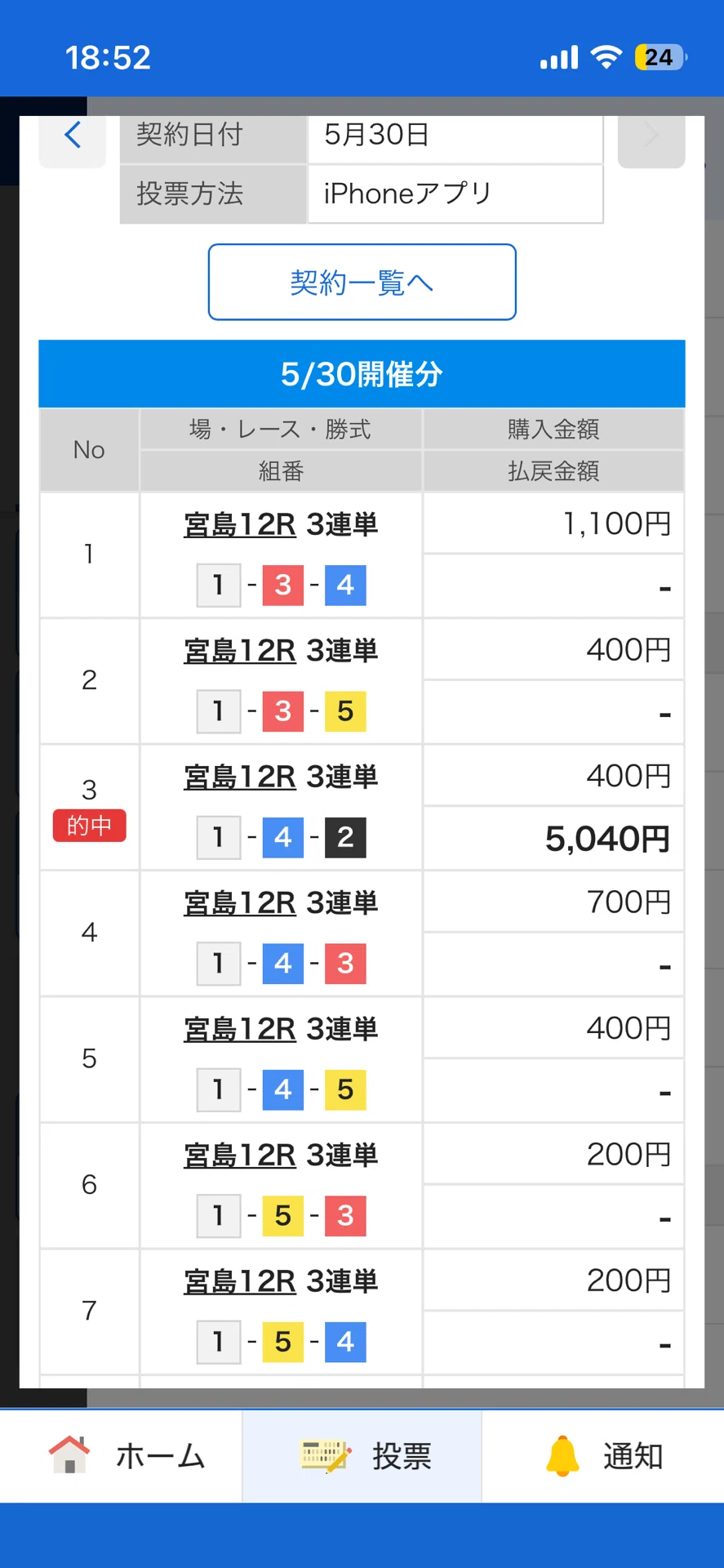Go to 契約一覧へ contract list
The width and height of the screenshot is (724, 1568).
[362, 282]
